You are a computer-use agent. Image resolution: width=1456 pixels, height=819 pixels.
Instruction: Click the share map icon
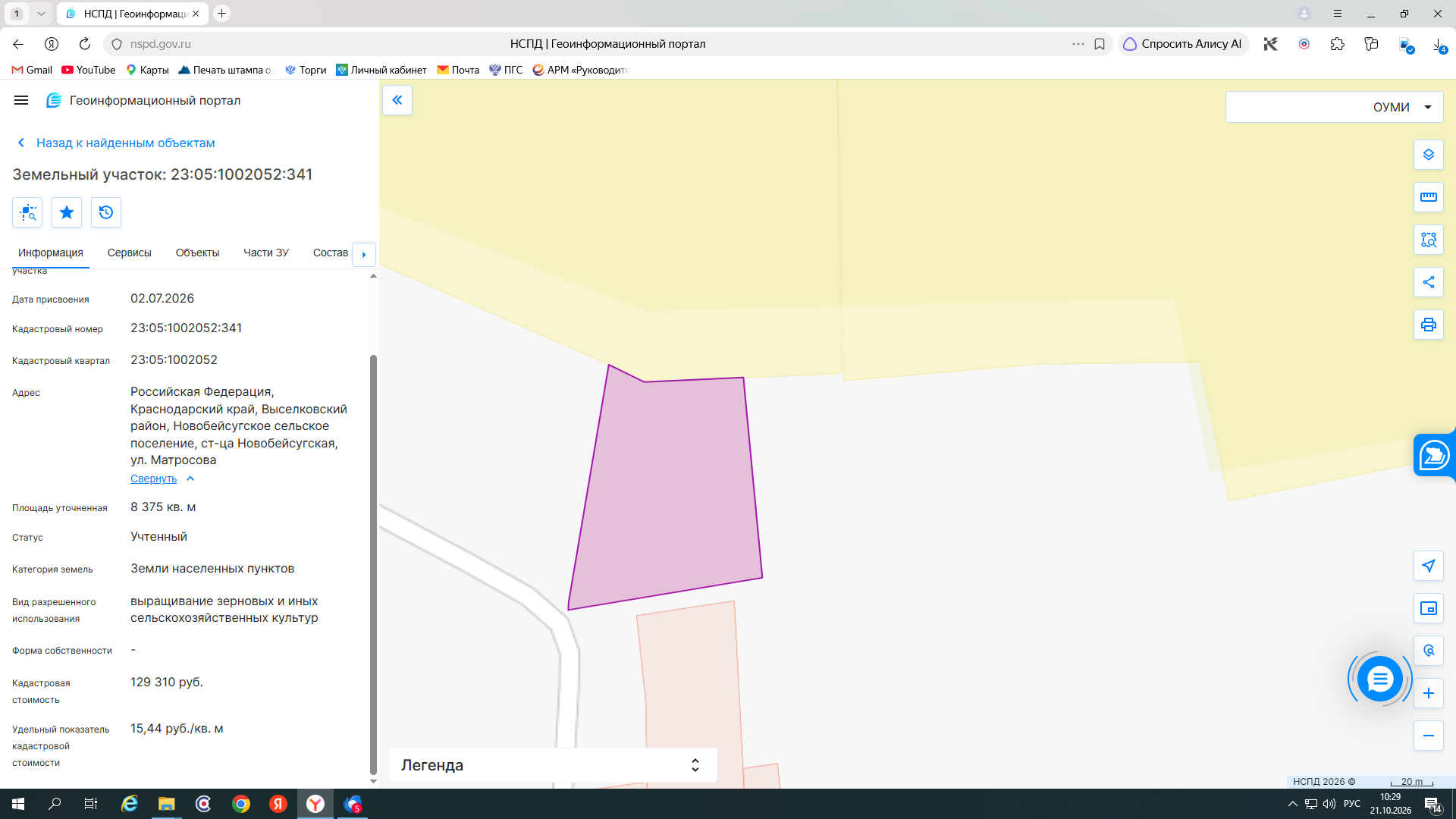pos(1429,282)
